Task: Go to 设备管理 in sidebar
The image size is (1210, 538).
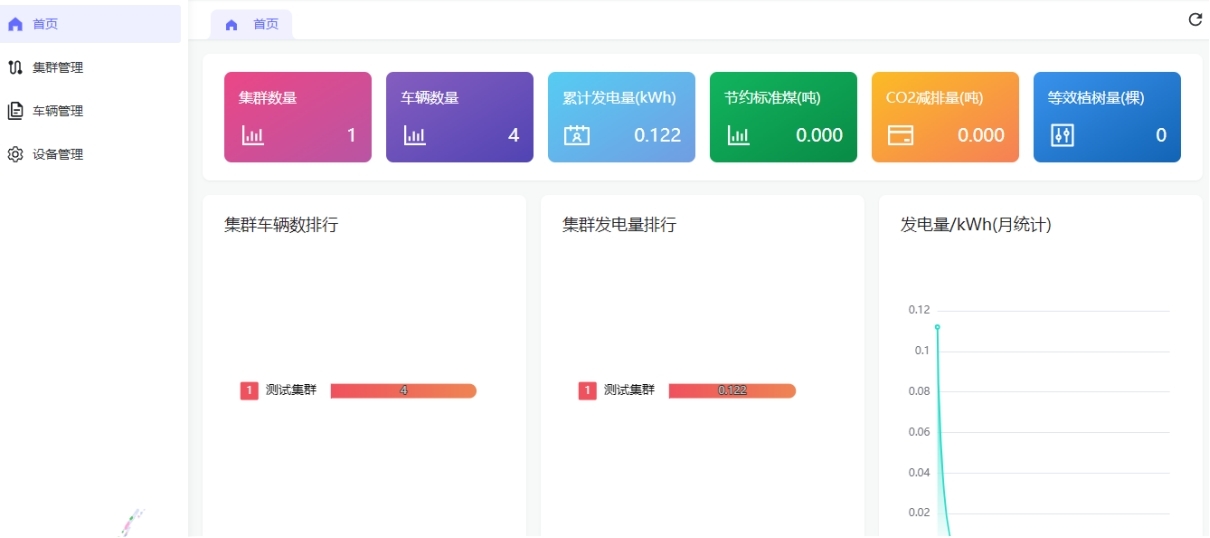Action: pyautogui.click(x=58, y=154)
